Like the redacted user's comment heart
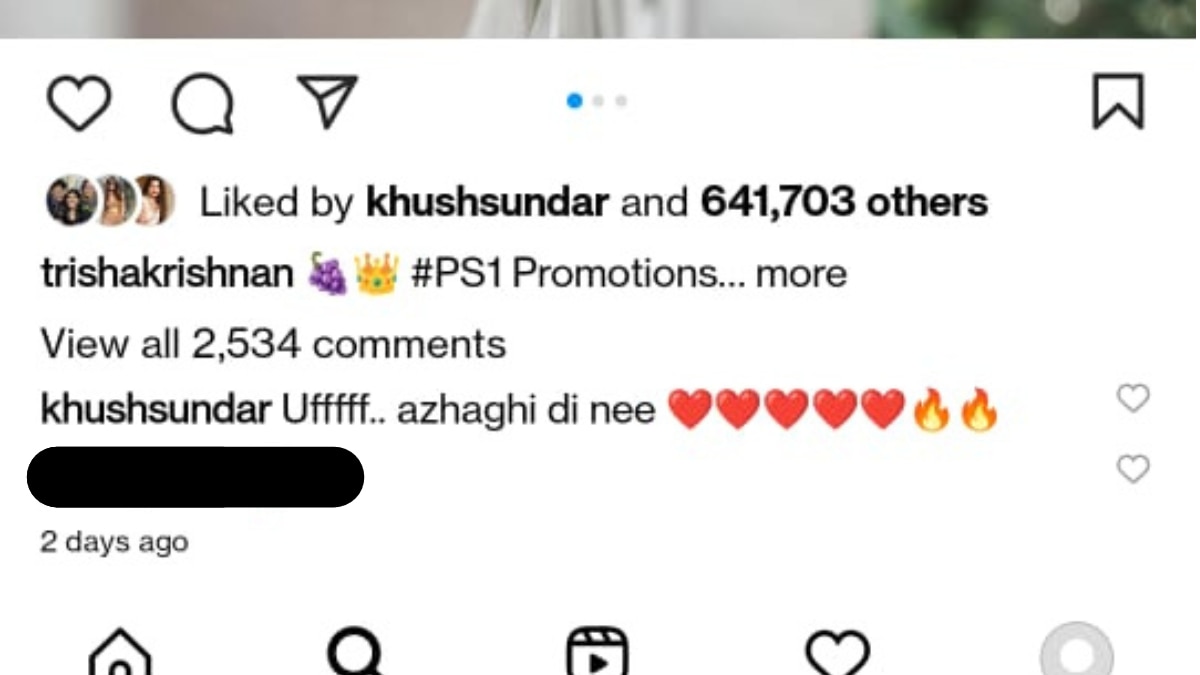The width and height of the screenshot is (1200, 675). pyautogui.click(x=1133, y=468)
